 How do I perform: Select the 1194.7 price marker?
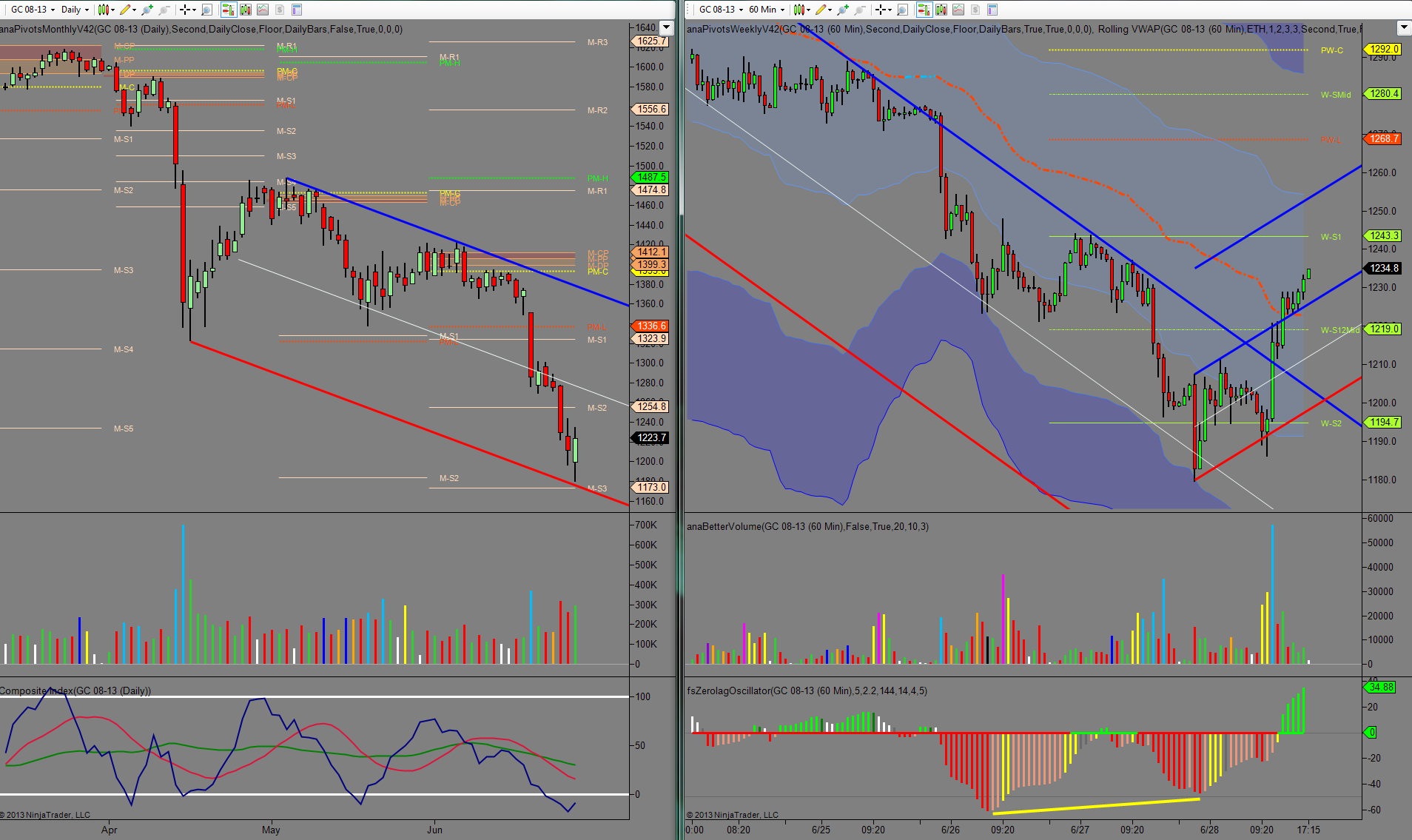pos(1382,422)
